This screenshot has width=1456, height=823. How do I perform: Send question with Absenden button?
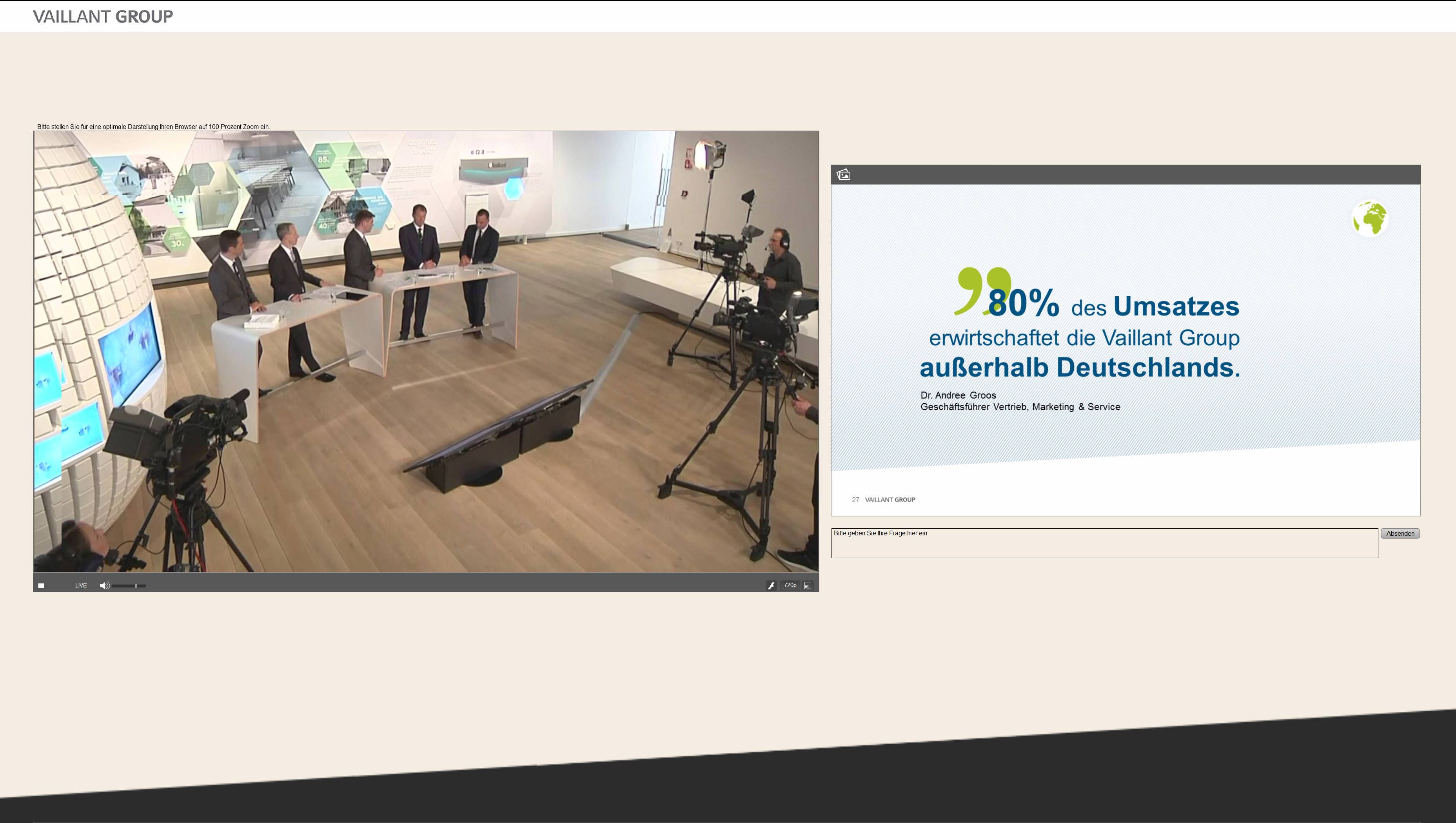coord(1400,534)
